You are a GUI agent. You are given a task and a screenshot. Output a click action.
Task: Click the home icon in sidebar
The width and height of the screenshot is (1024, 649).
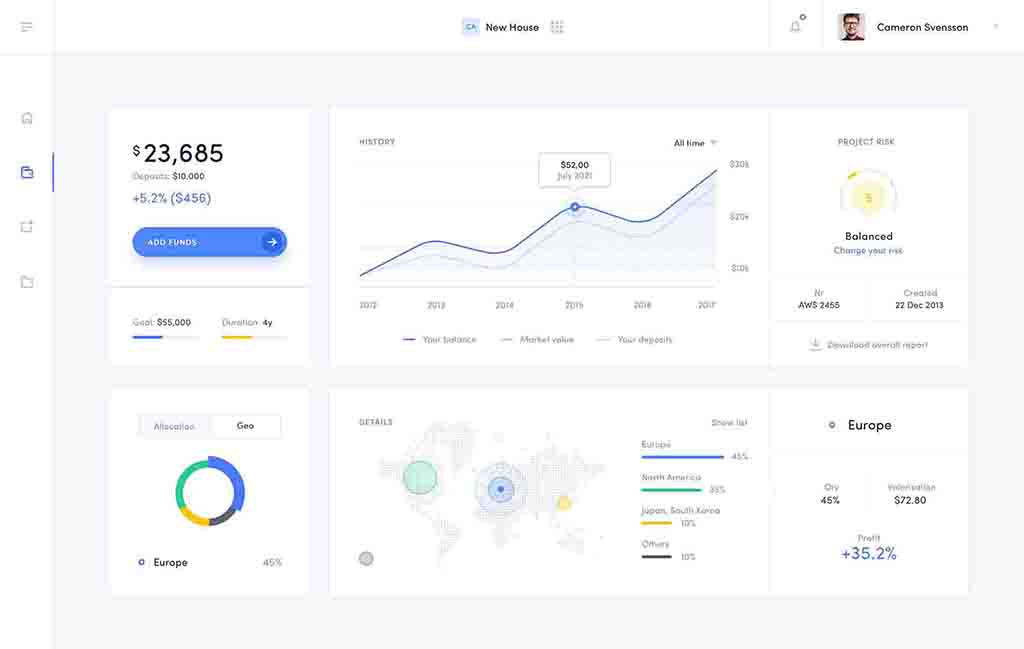pyautogui.click(x=27, y=118)
